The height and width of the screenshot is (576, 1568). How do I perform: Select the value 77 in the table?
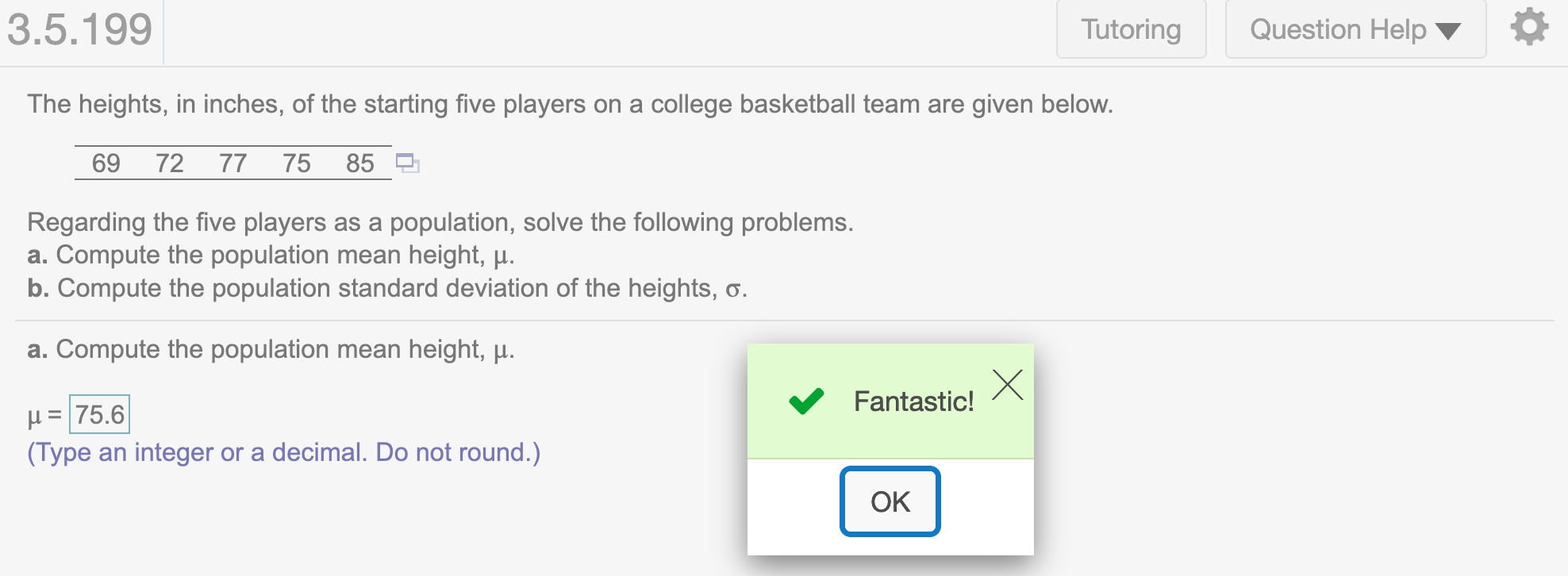click(233, 163)
